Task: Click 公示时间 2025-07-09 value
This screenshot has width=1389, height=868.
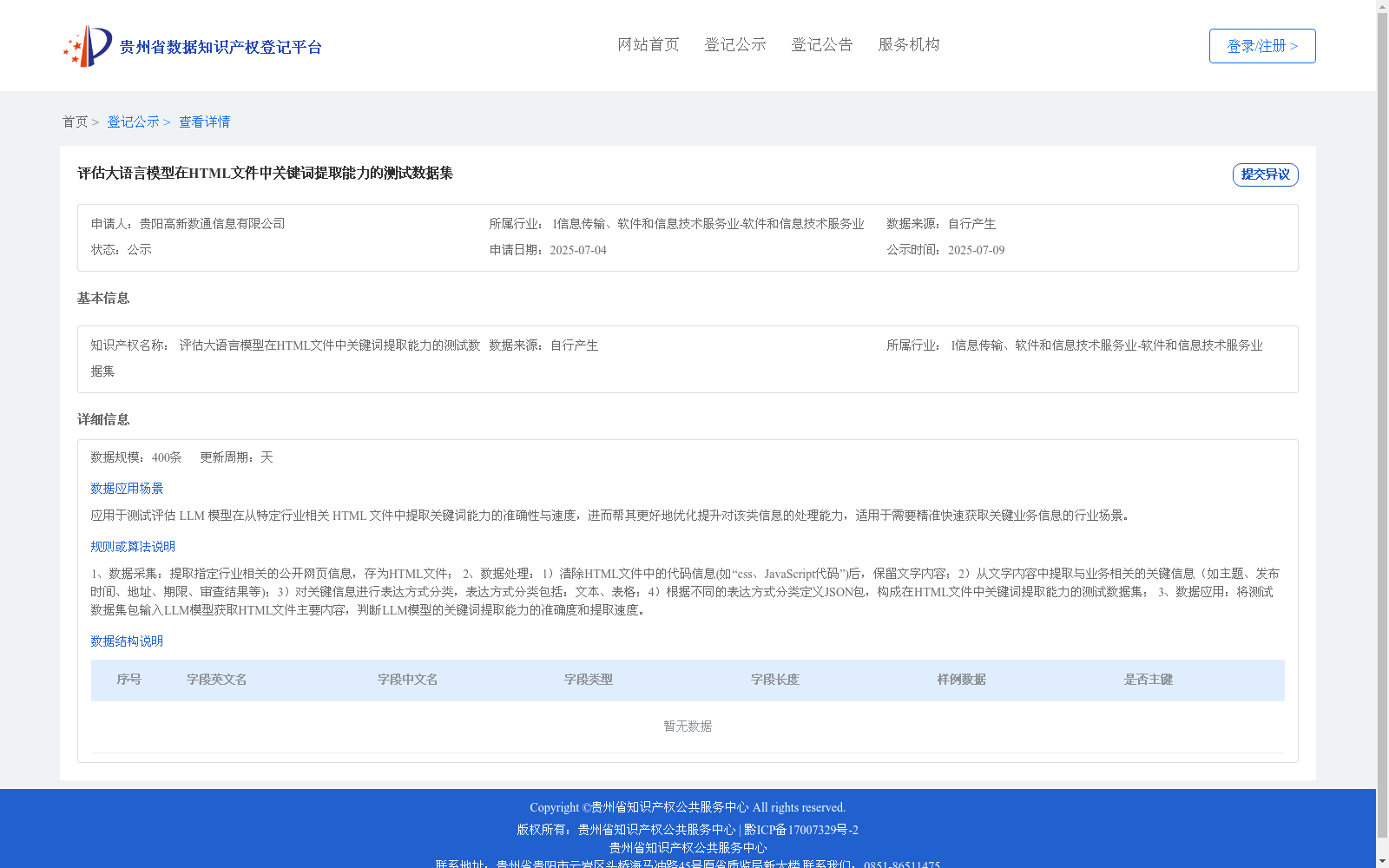Action: click(976, 250)
